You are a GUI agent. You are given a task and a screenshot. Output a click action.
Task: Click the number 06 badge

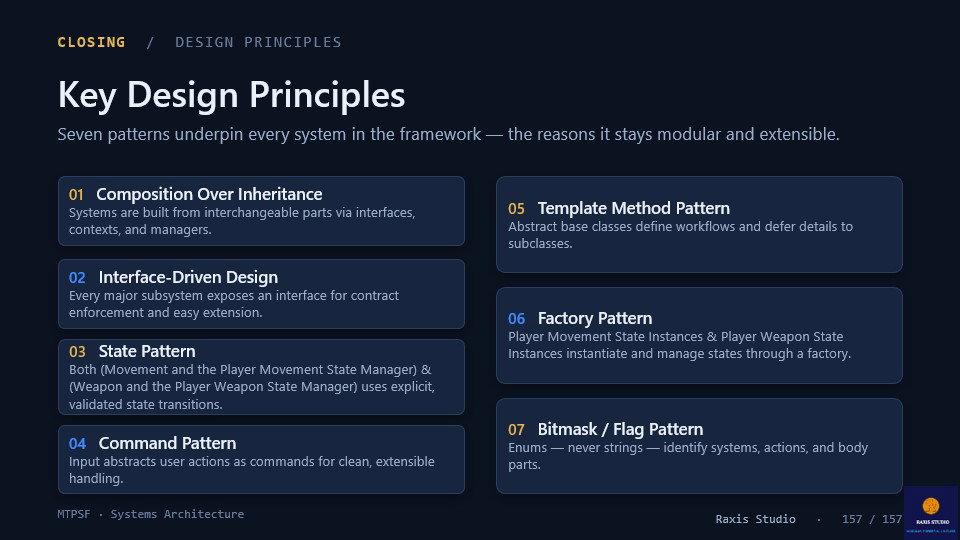pyautogui.click(x=516, y=319)
